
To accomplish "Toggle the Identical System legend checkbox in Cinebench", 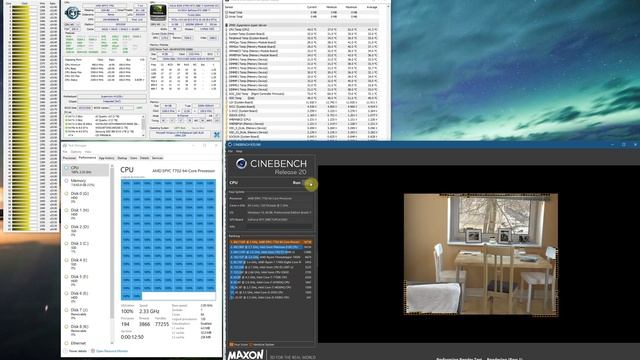I will pyautogui.click(x=251, y=344).
